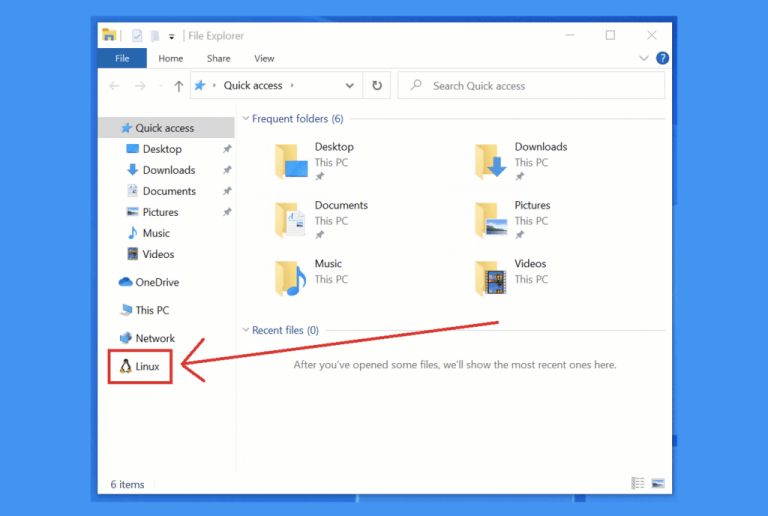768x516 pixels.
Task: Click the pin icon beside sidebar Pictures
Action: [227, 212]
